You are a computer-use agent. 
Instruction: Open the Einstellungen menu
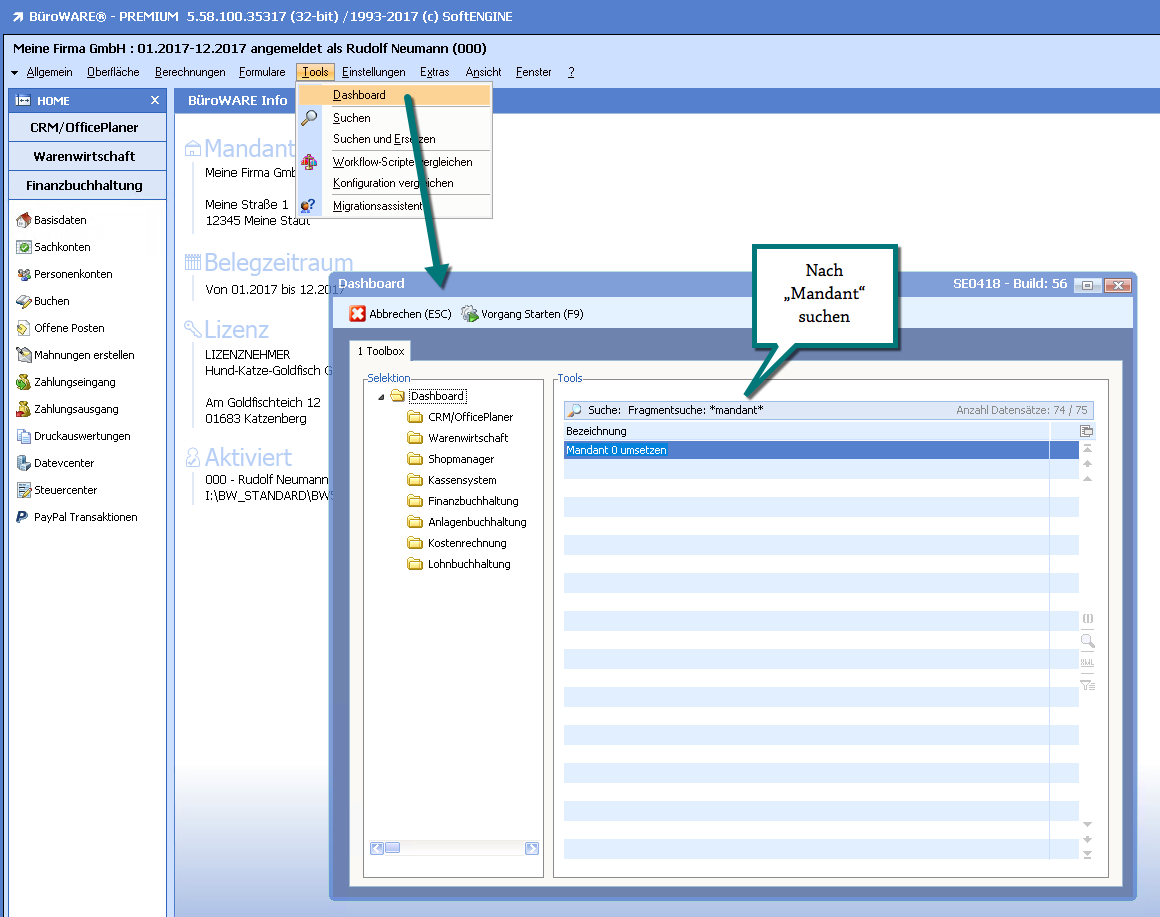tap(373, 72)
